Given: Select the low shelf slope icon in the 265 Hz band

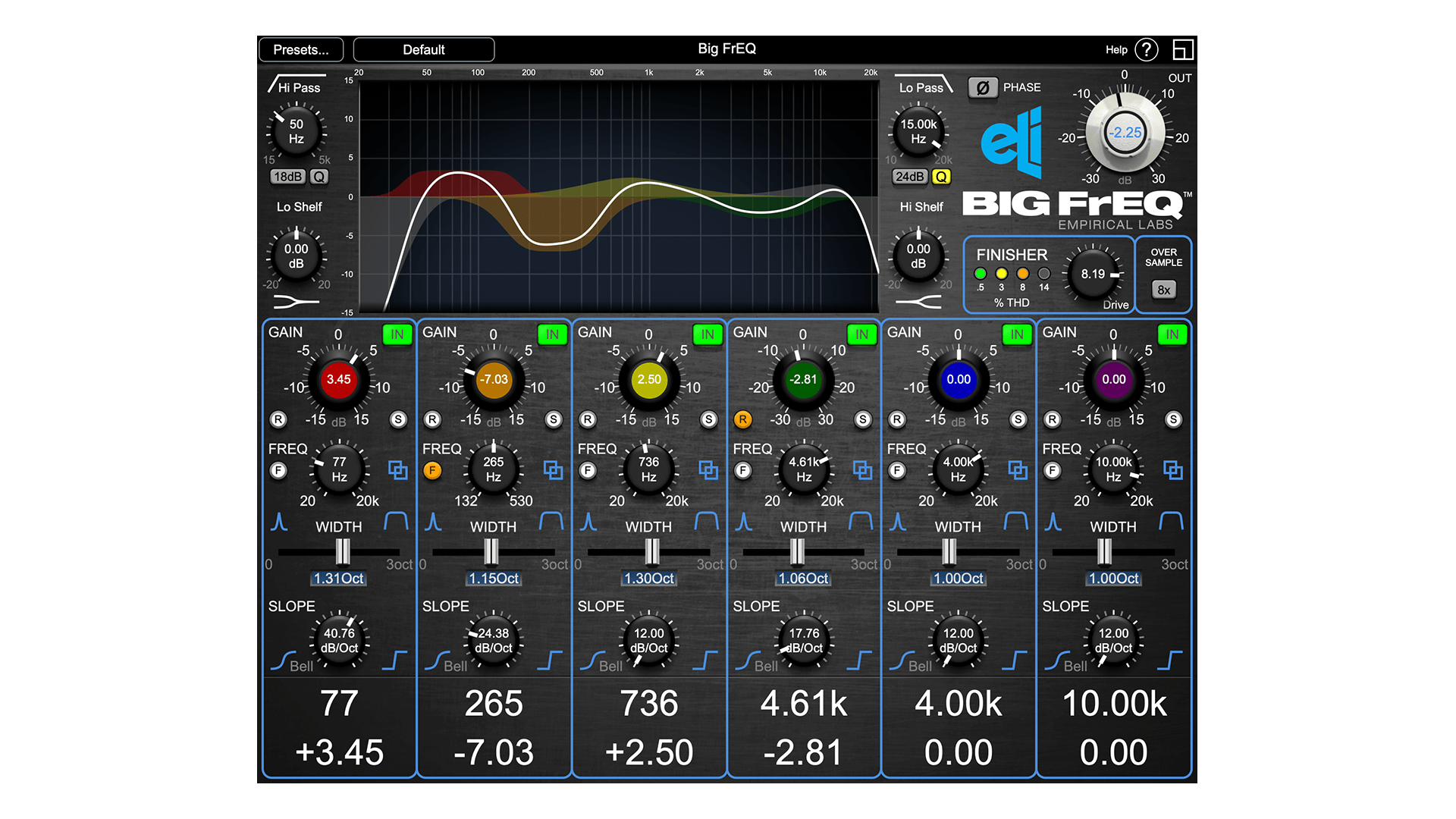Looking at the screenshot, I should click(437, 661).
